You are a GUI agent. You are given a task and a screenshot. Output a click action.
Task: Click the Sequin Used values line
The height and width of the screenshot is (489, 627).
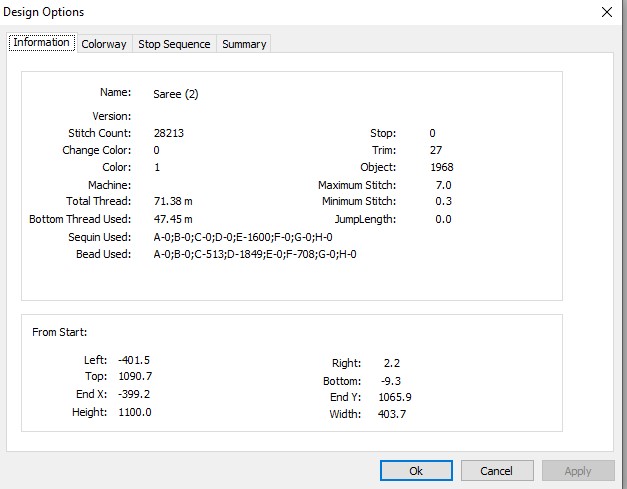[243, 237]
